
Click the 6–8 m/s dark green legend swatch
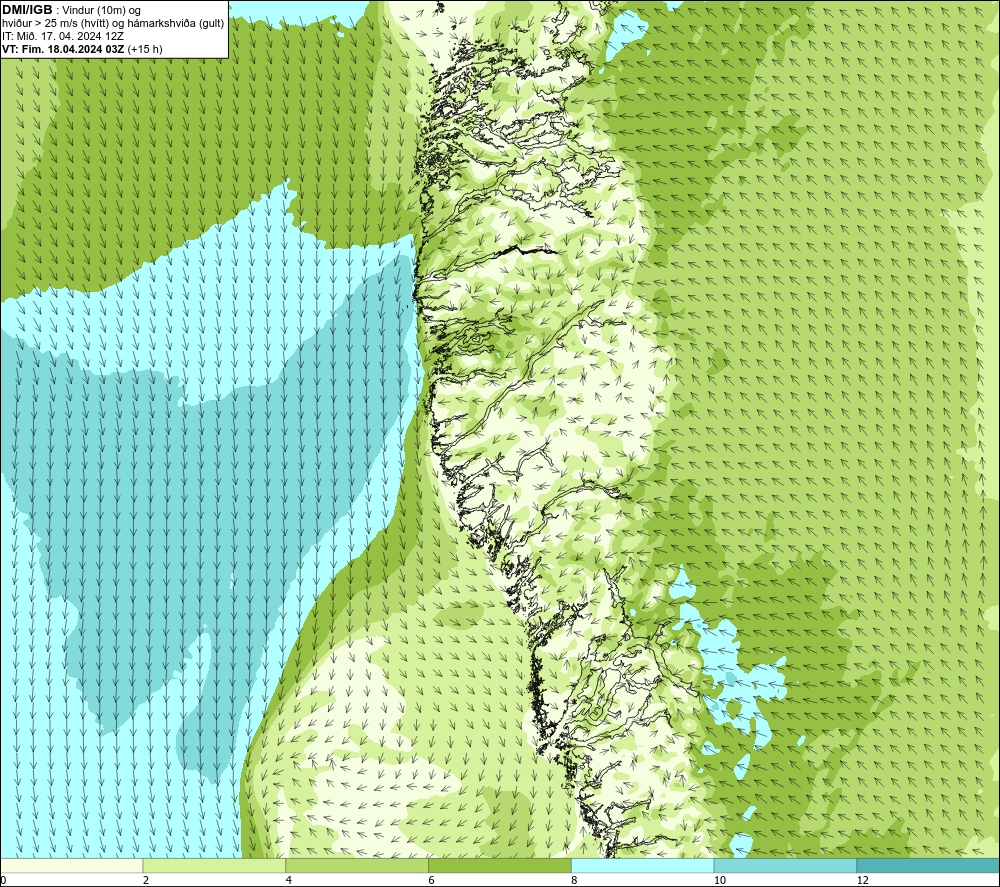(500, 865)
